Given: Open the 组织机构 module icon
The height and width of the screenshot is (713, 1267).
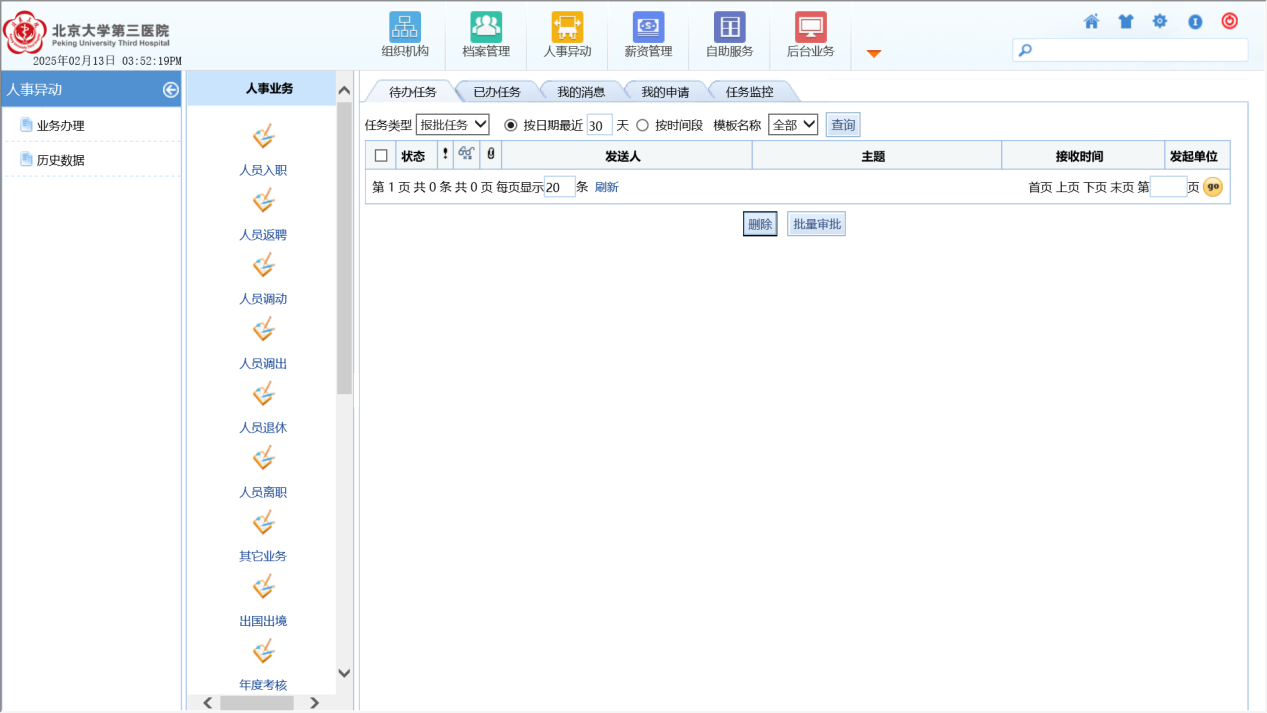Looking at the screenshot, I should [x=405, y=28].
